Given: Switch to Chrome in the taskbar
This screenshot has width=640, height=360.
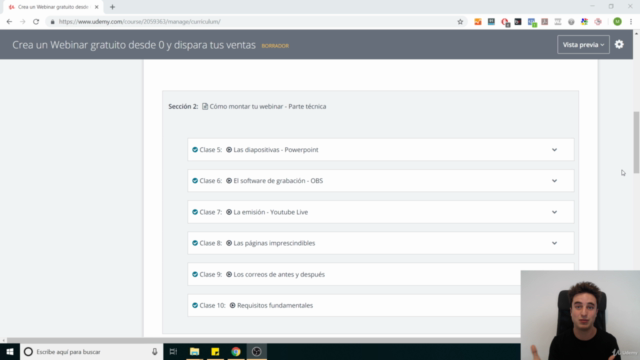Looking at the screenshot, I should point(236,351).
